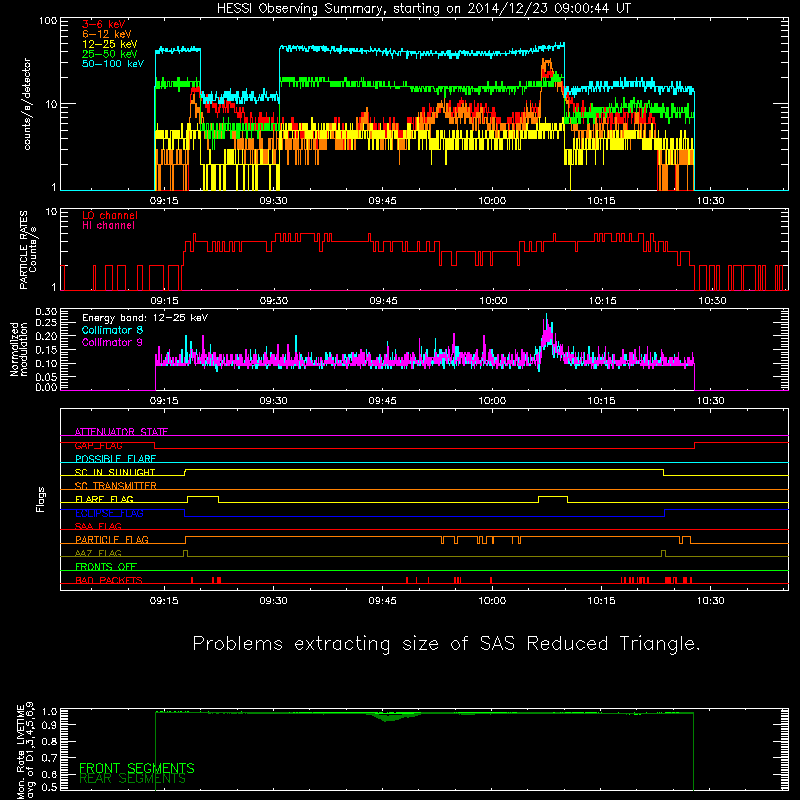Image resolution: width=800 pixels, height=800 pixels.
Task: Click the SAS Reduced Triangle problem message
Action: click(446, 644)
